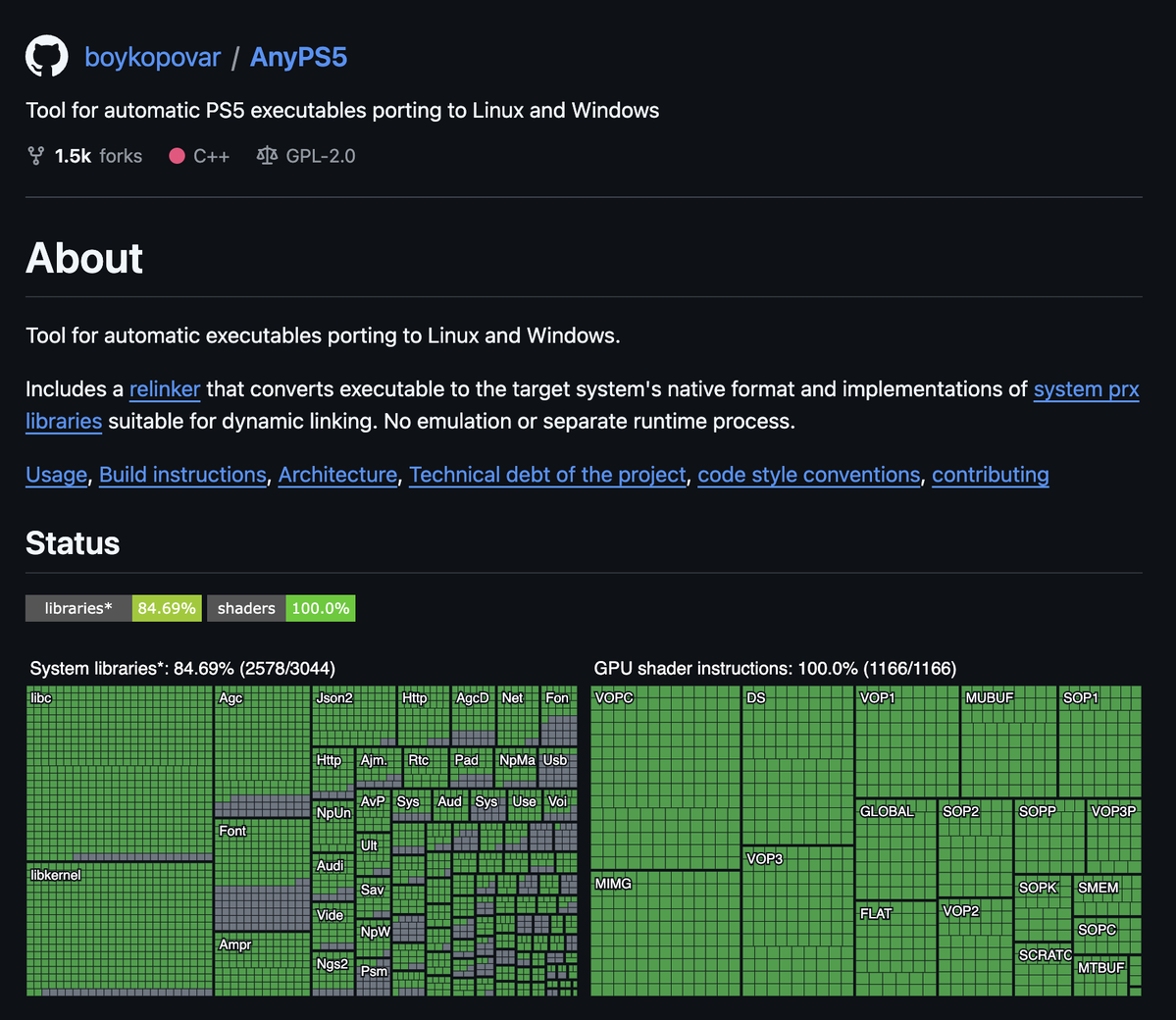The image size is (1176, 1020).
Task: Open the contributing link
Action: [990, 475]
